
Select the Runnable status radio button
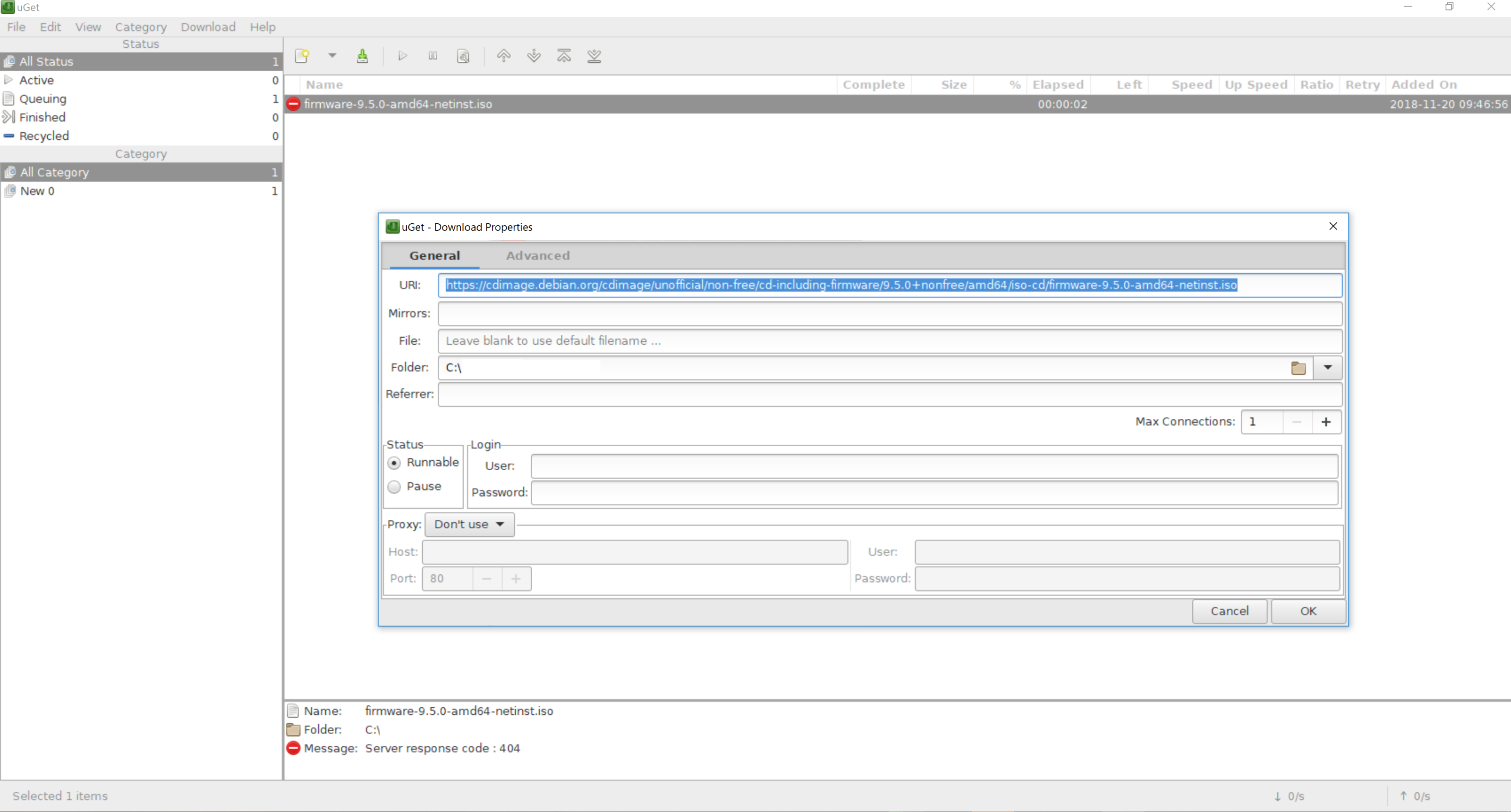click(x=394, y=463)
